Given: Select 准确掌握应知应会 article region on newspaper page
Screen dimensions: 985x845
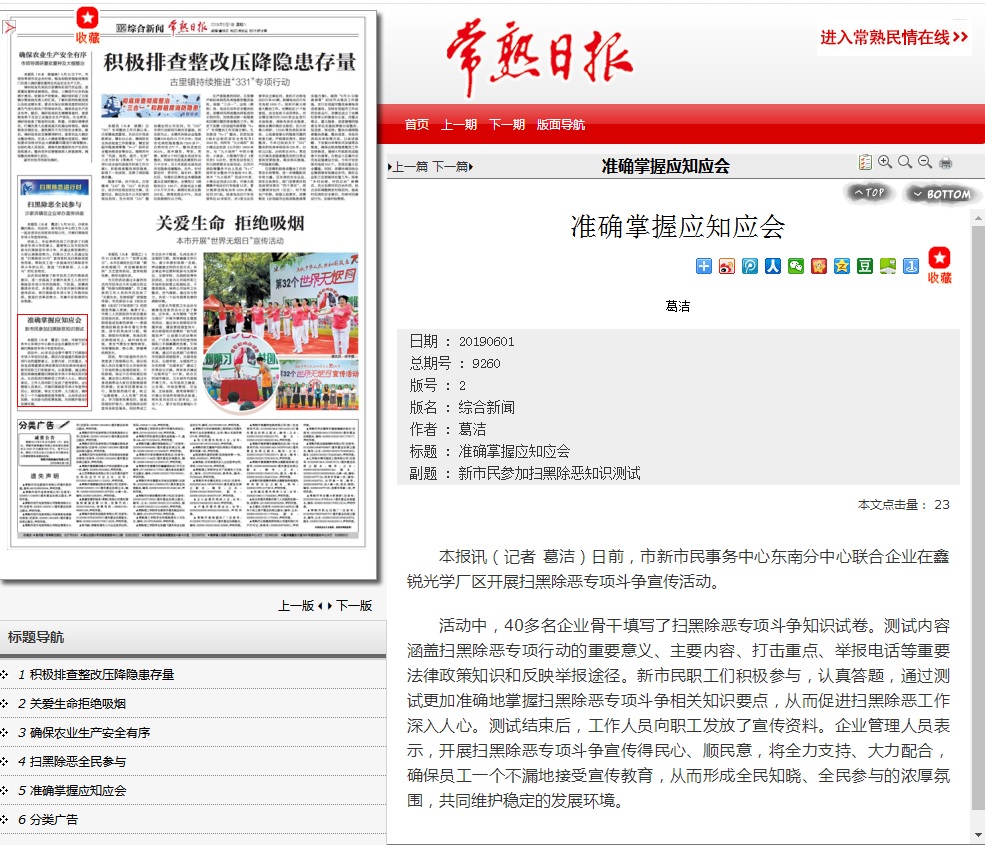Looking at the screenshot, I should click(x=53, y=361).
